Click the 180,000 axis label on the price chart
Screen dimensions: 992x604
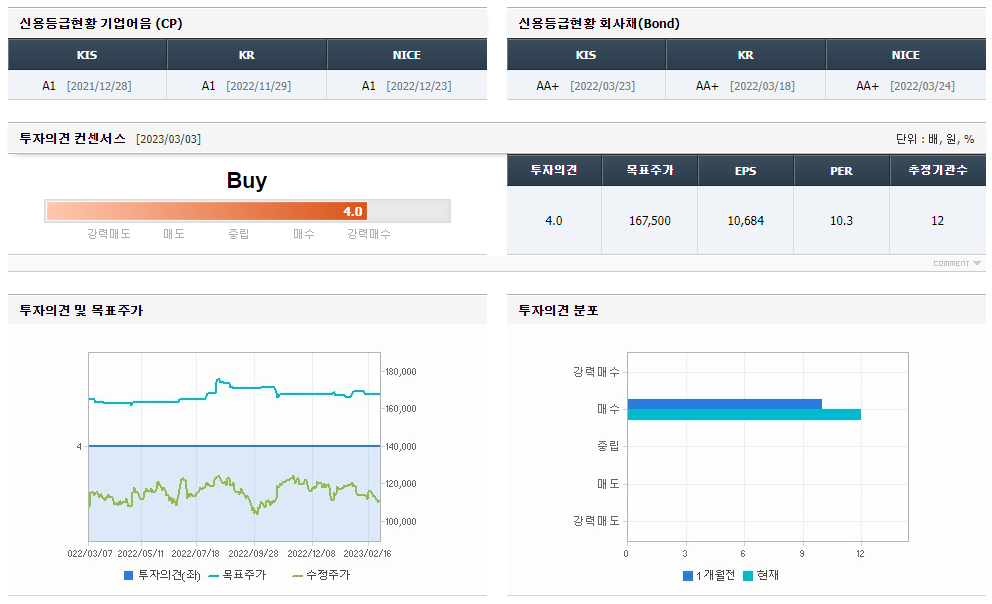(401, 371)
